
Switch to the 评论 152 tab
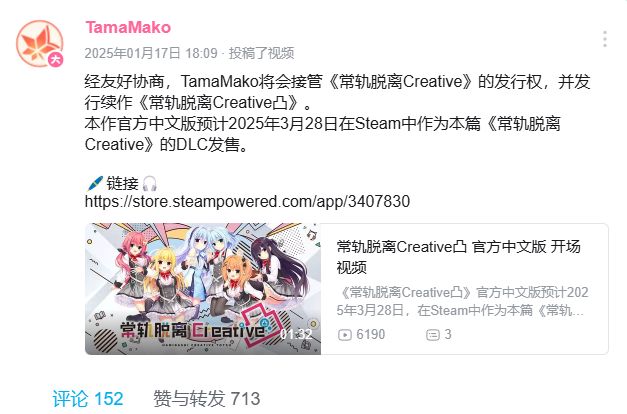[x=88, y=399]
